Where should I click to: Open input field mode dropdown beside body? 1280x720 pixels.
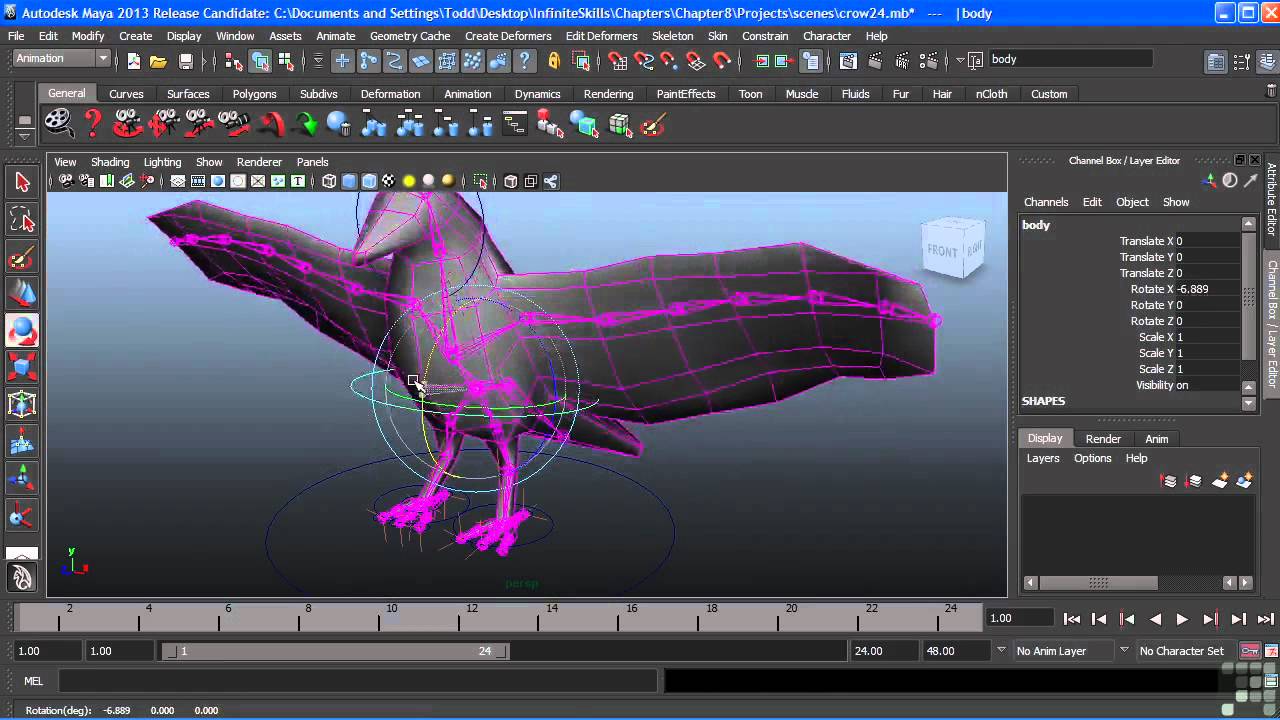pyautogui.click(x=960, y=60)
